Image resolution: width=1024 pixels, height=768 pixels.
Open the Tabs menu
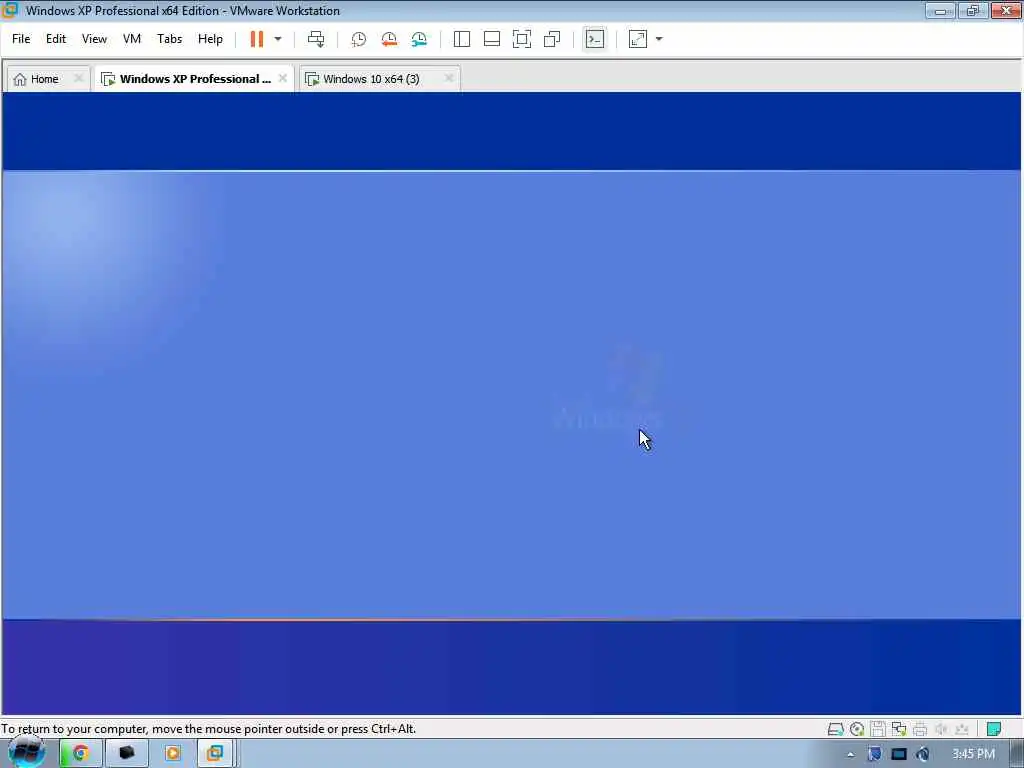[169, 39]
